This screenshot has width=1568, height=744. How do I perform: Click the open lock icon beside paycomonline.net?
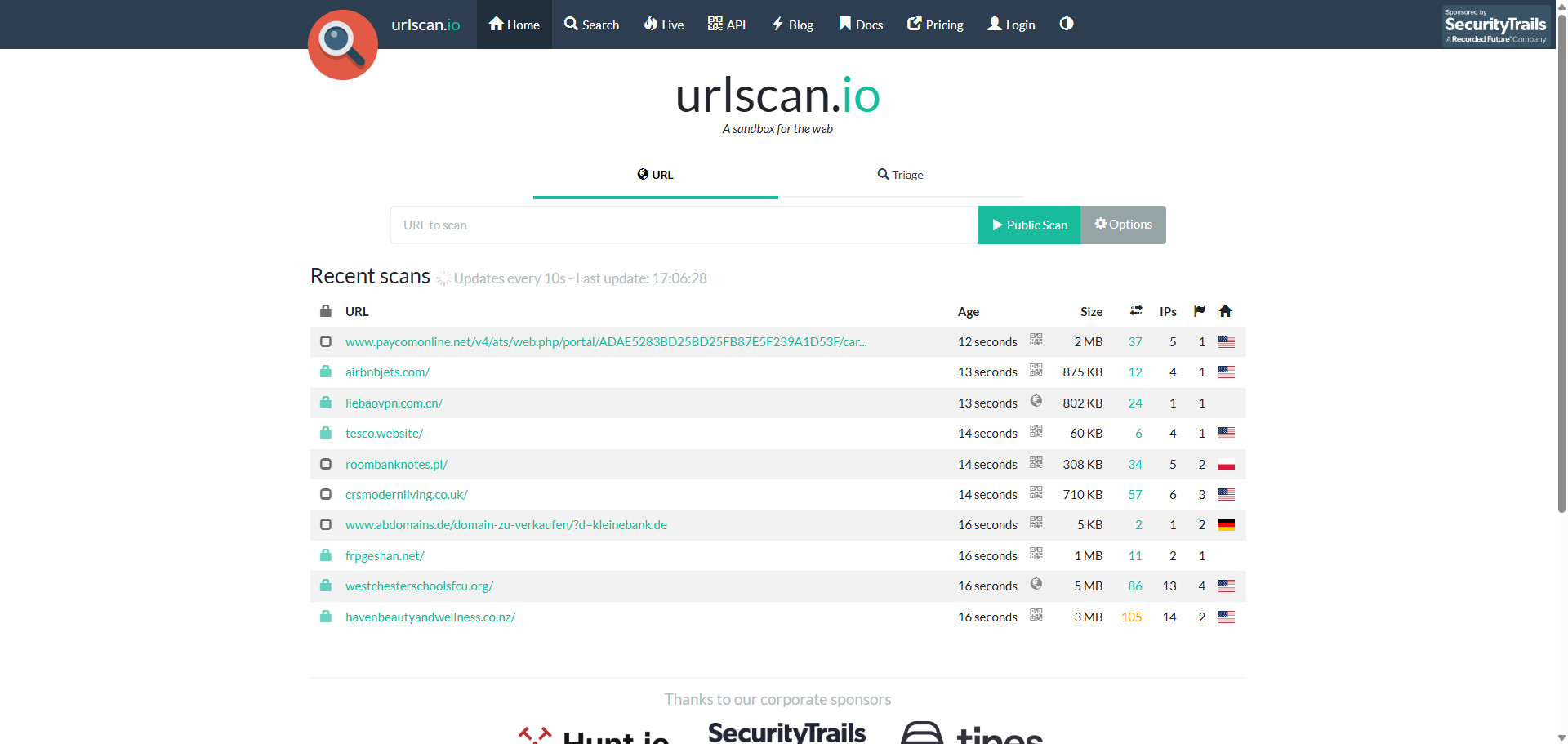[x=326, y=341]
